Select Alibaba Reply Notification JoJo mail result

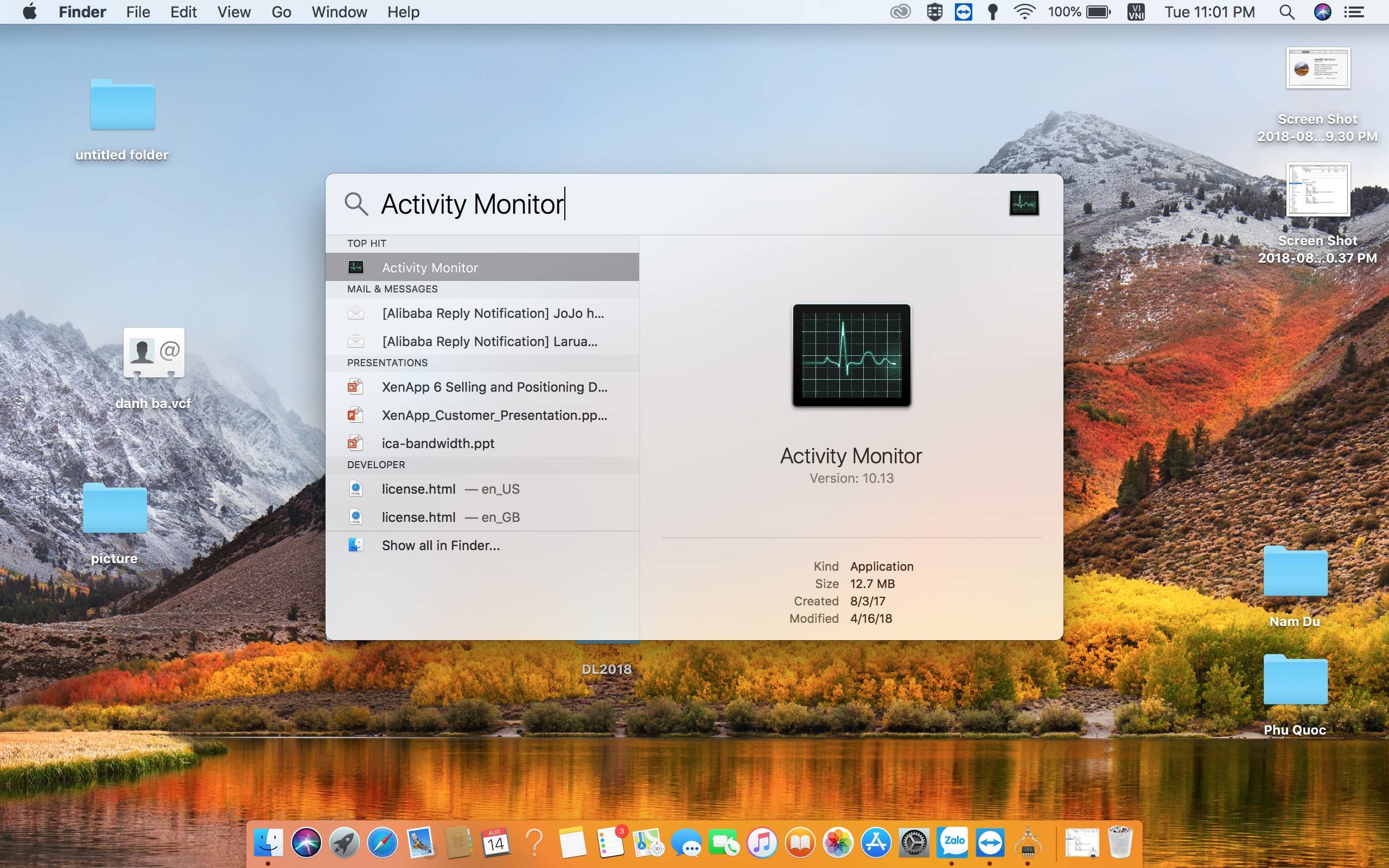point(482,313)
